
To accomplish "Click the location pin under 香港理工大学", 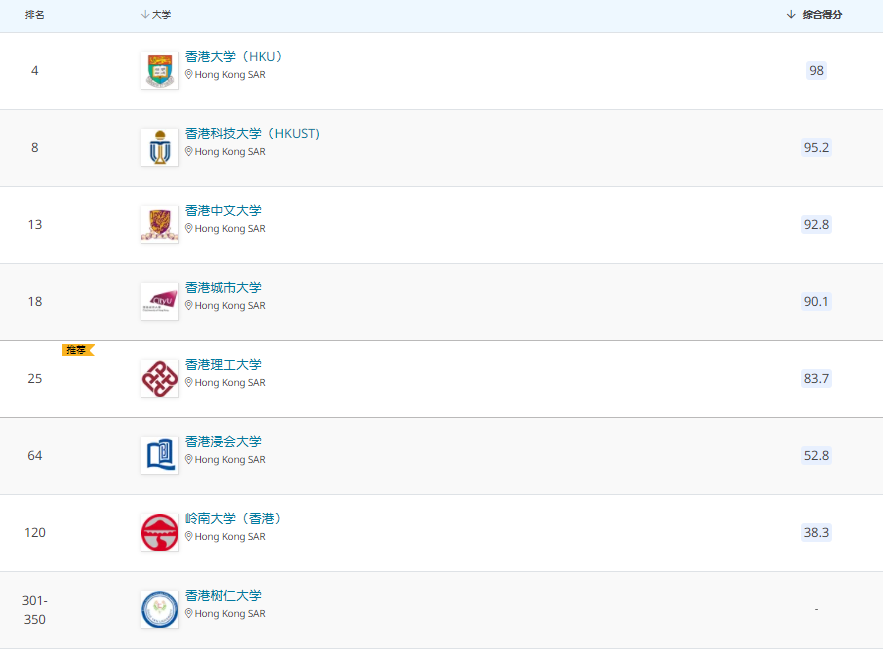I will [x=189, y=383].
